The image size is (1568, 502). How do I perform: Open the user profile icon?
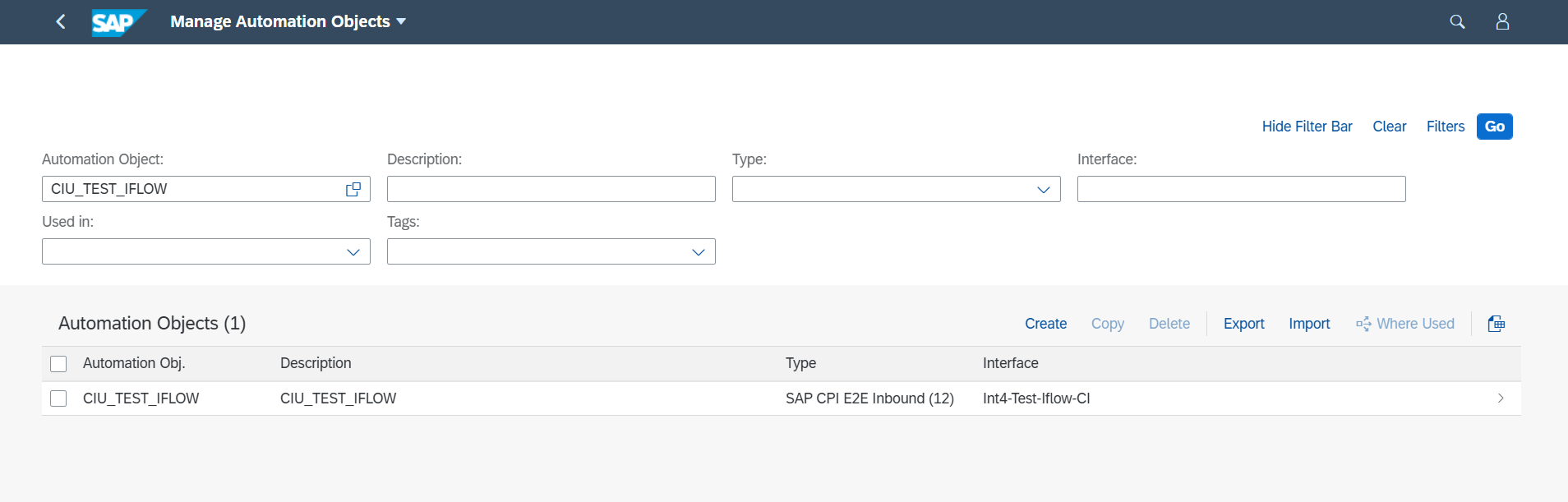pos(1502,21)
